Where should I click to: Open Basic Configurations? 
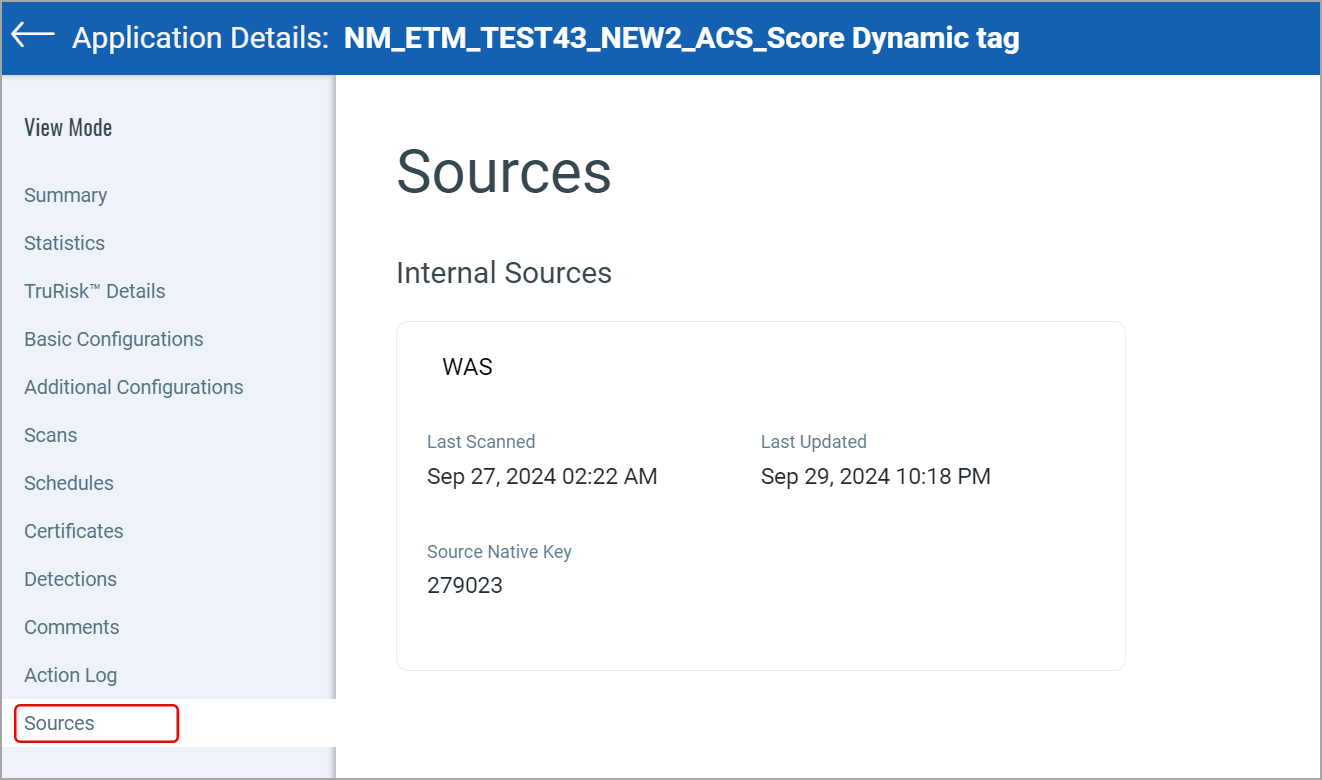tap(113, 339)
